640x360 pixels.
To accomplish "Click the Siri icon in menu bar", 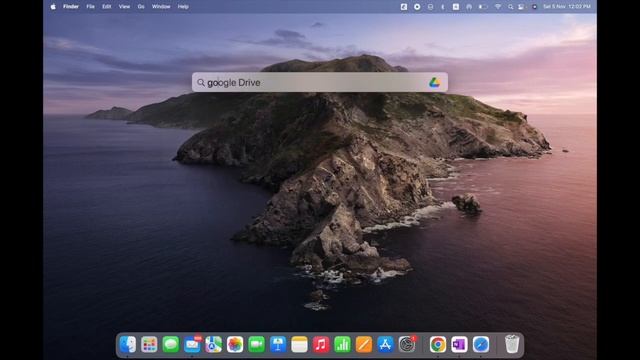I will [534, 7].
